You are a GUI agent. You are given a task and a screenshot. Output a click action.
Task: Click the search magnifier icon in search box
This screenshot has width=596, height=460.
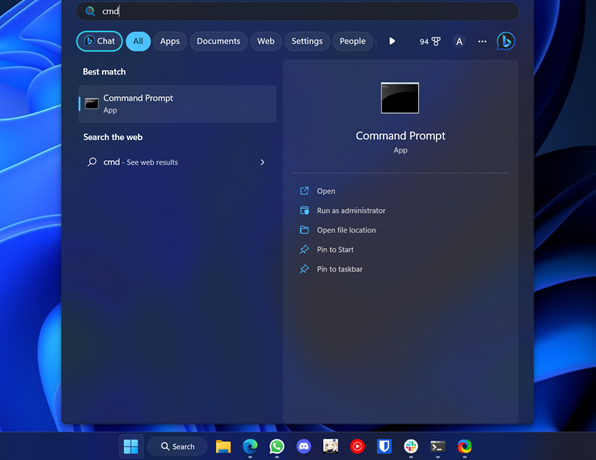(90, 11)
